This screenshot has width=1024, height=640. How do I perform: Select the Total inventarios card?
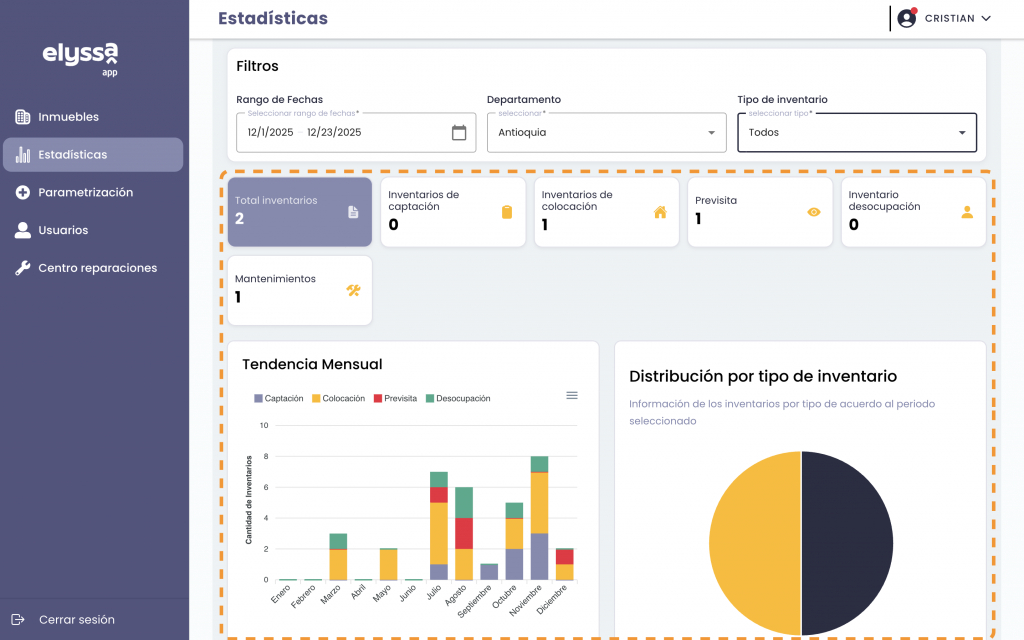pos(299,211)
